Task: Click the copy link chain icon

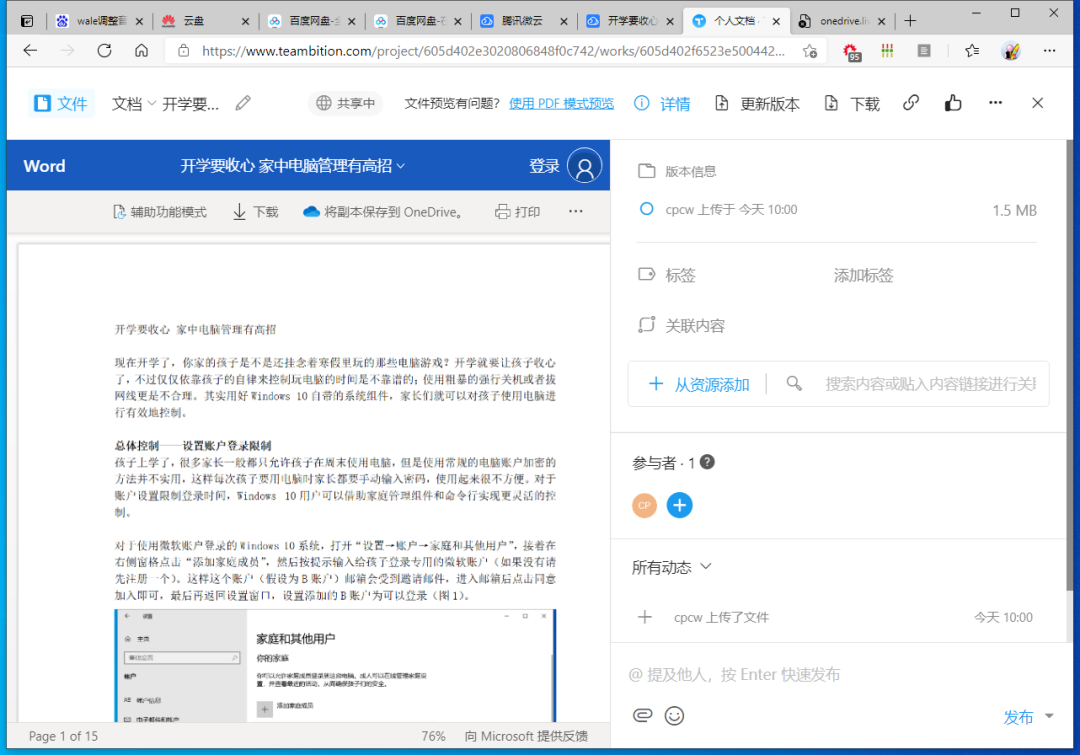Action: [910, 103]
